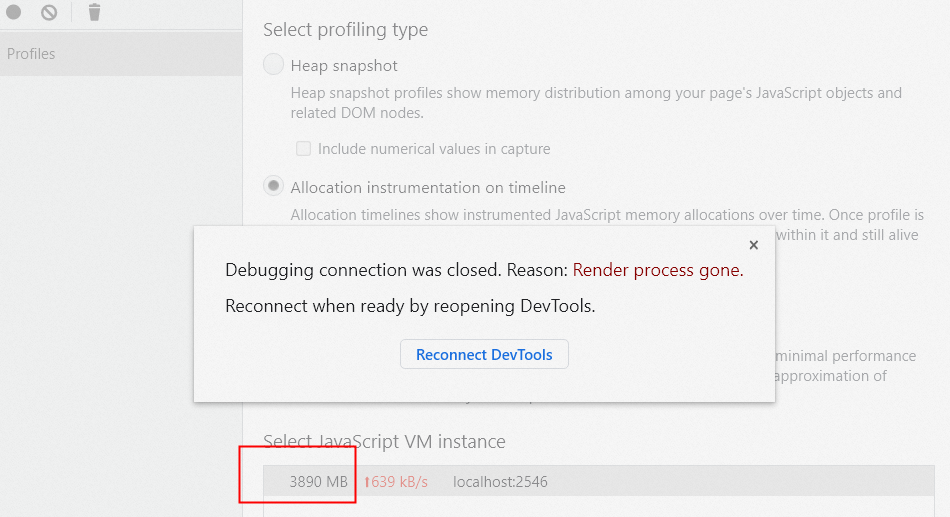Screen dimensions: 950x517
Task: Click the Reconnect DevTools button
Action: tap(484, 354)
